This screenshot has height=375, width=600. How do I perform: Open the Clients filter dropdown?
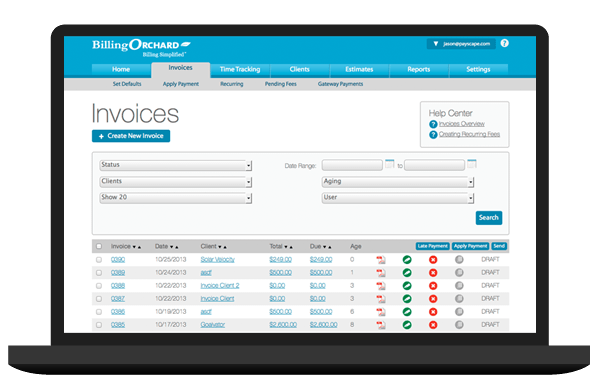[x=176, y=182]
